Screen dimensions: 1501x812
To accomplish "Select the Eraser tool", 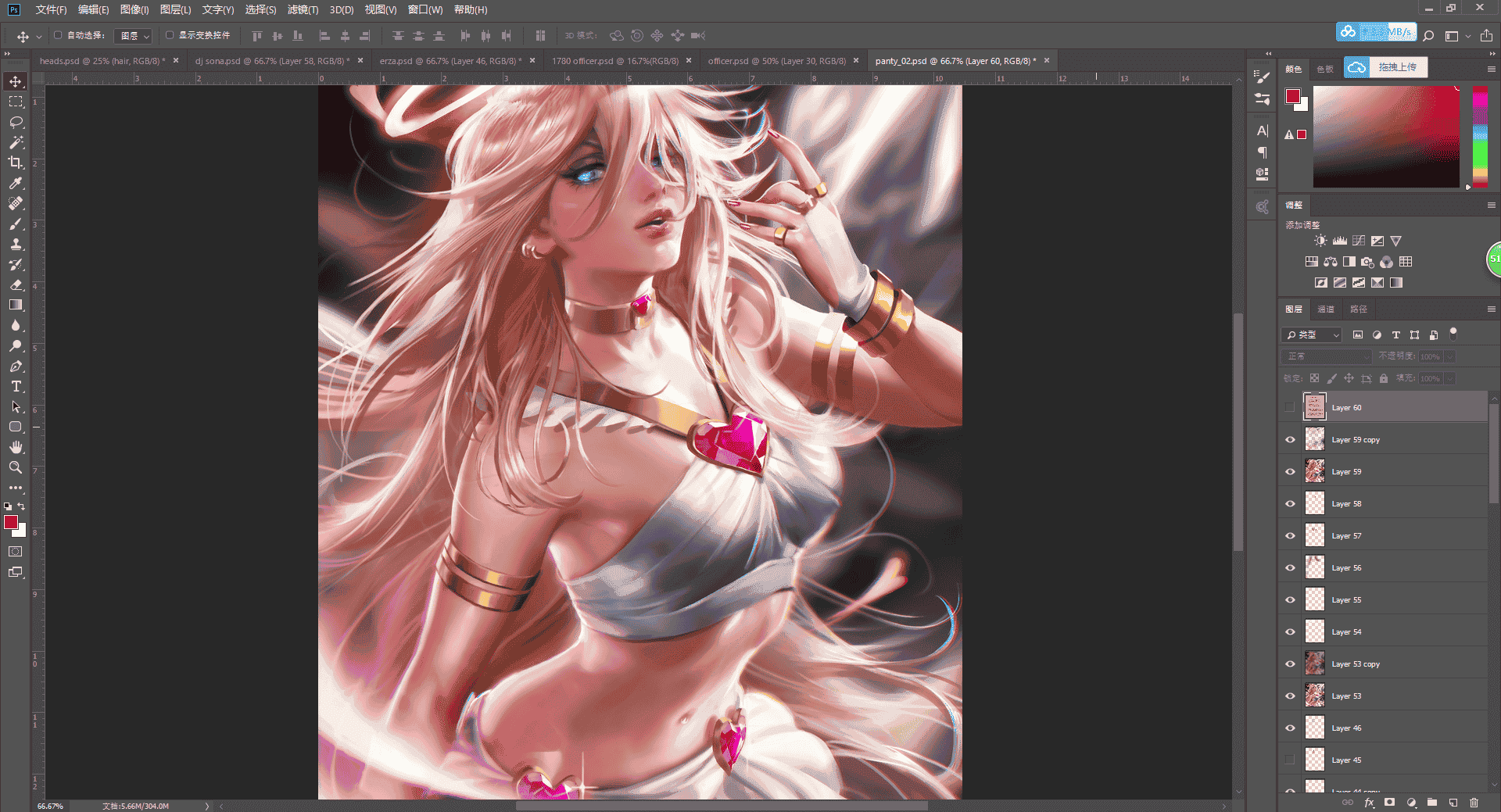I will tap(16, 284).
